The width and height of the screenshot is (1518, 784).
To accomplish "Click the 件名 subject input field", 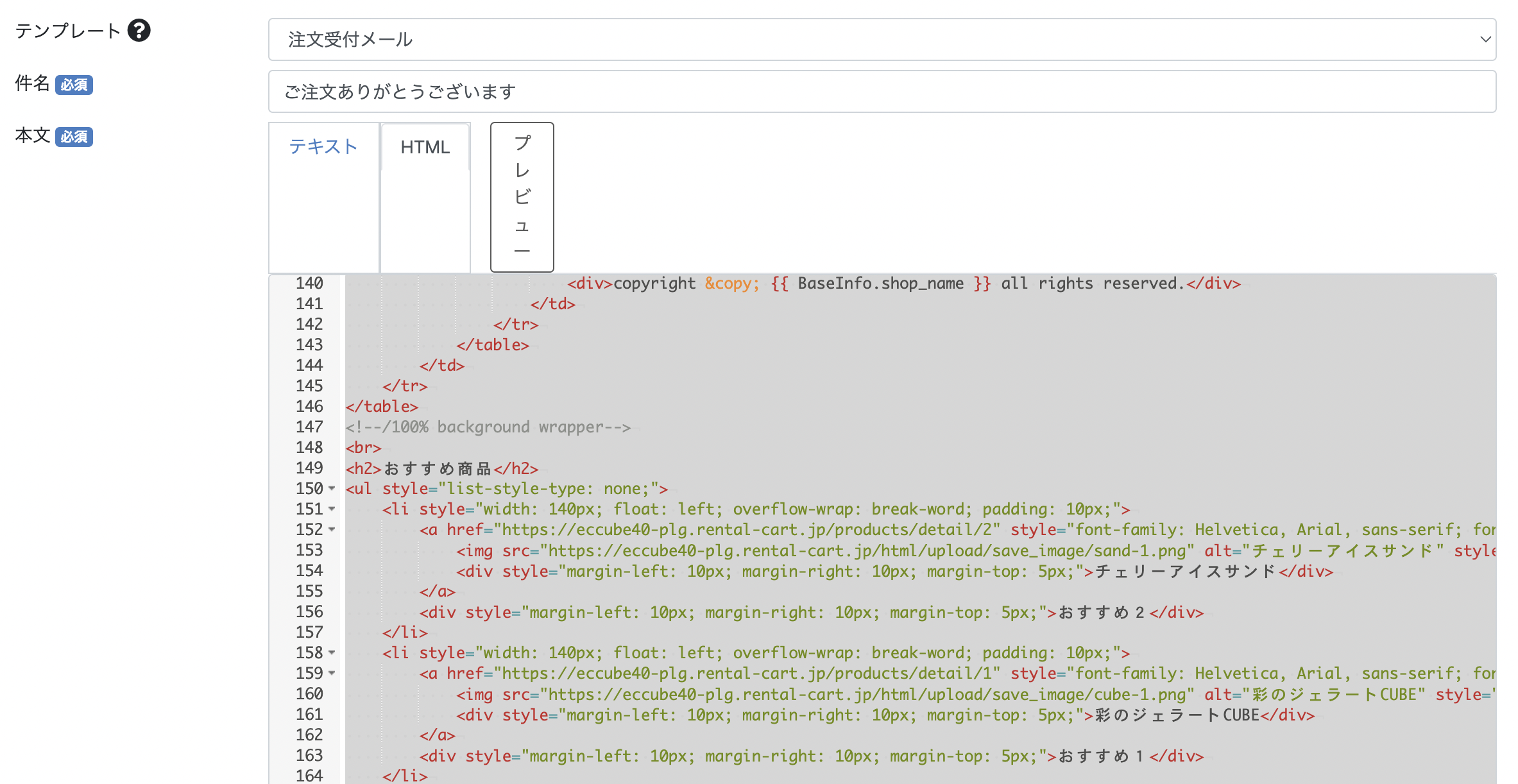I will click(x=882, y=92).
